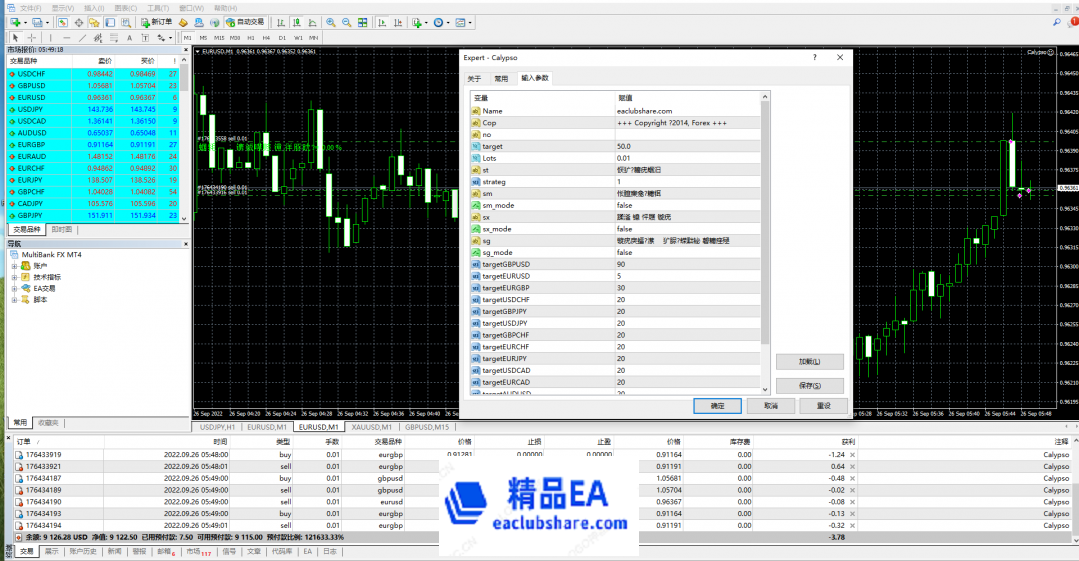Click the 新订单 toolbar button
The image size is (1079, 561).
(156, 23)
